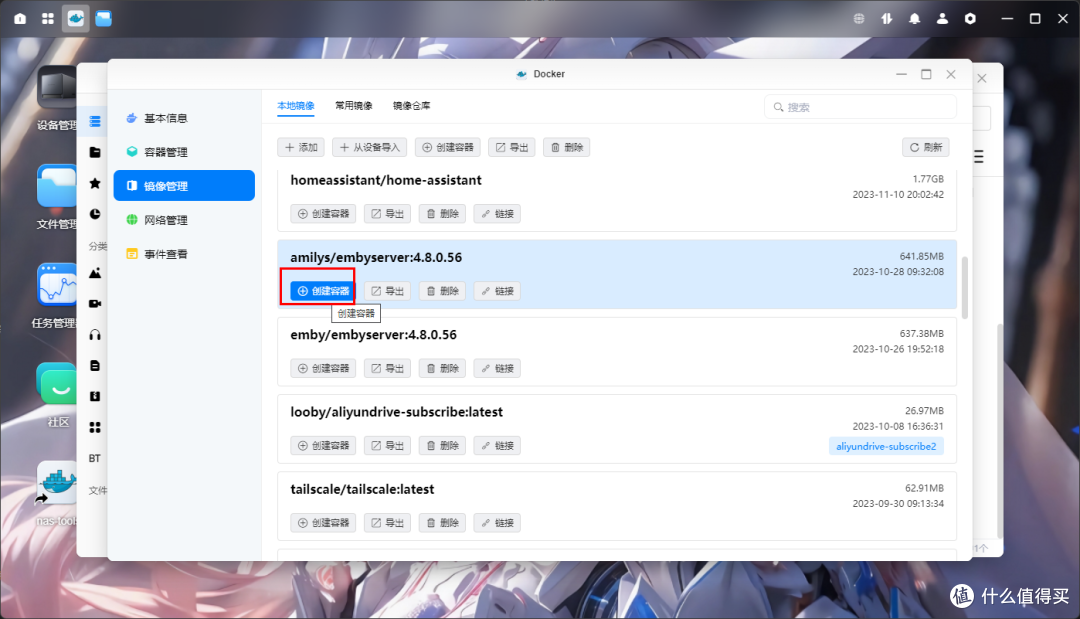The image size is (1080, 619).
Task: Click 链接 for emby/embyserver
Action: point(497,368)
